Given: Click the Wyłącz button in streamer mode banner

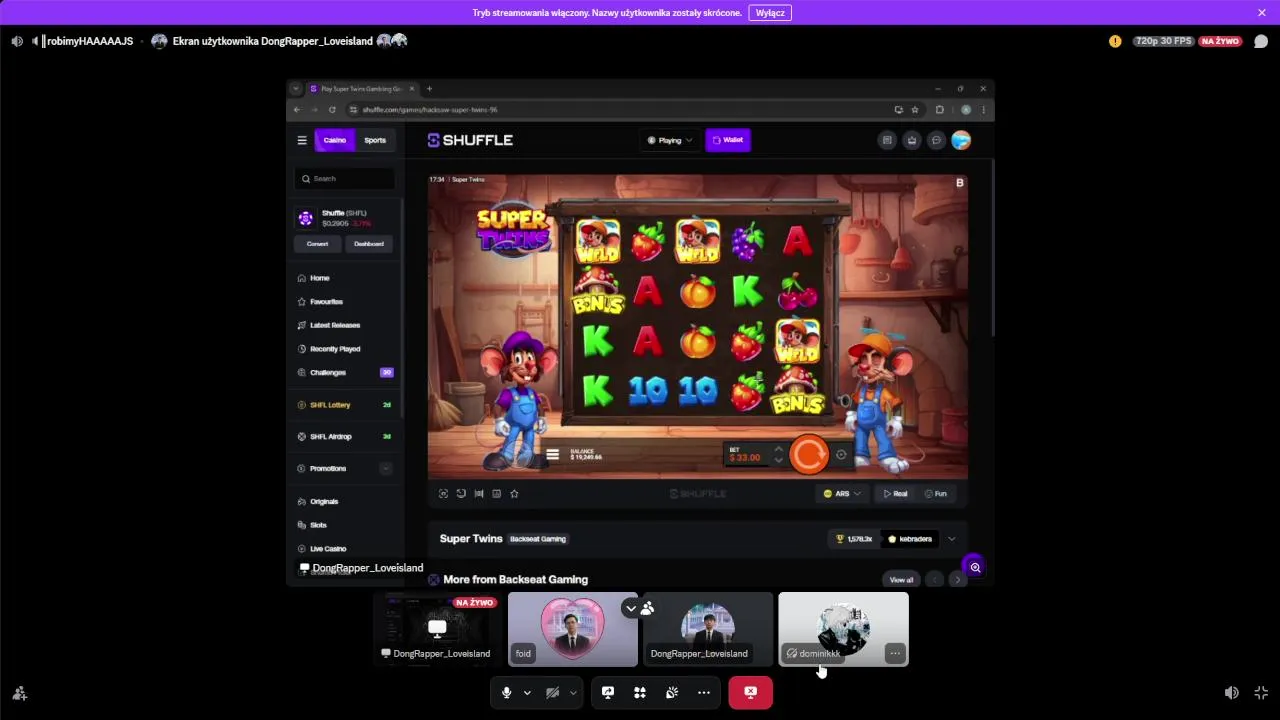Looking at the screenshot, I should tap(770, 13).
